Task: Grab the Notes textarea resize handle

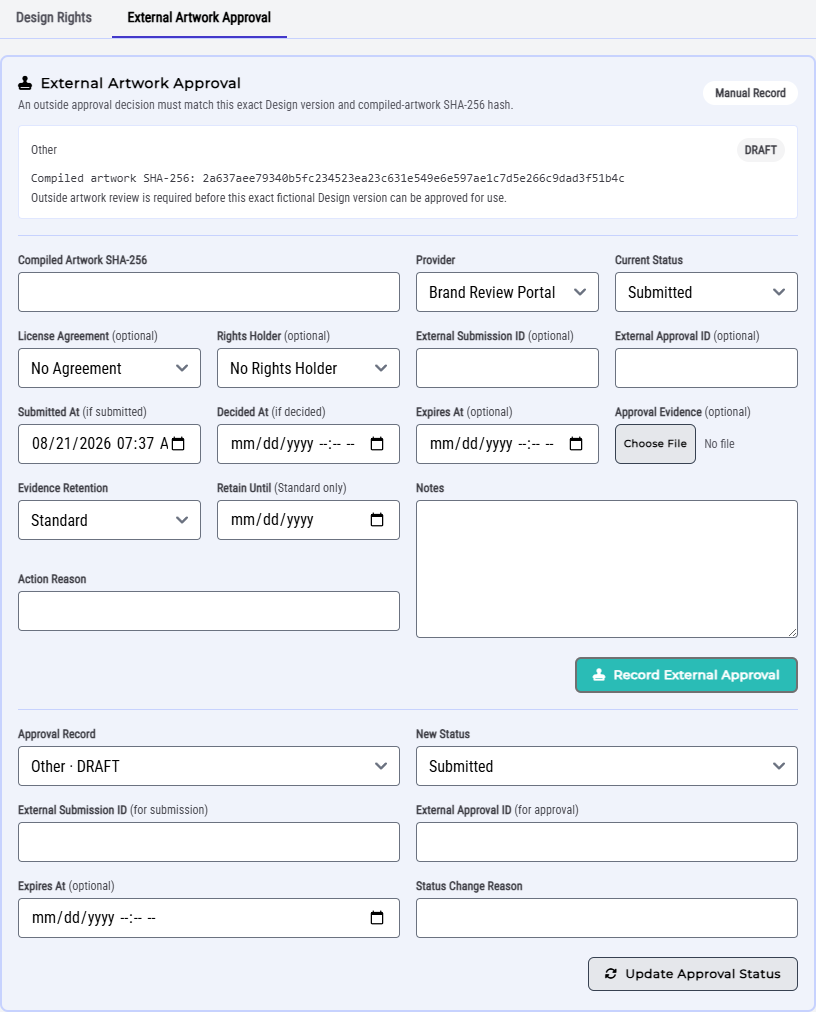Action: click(792, 632)
